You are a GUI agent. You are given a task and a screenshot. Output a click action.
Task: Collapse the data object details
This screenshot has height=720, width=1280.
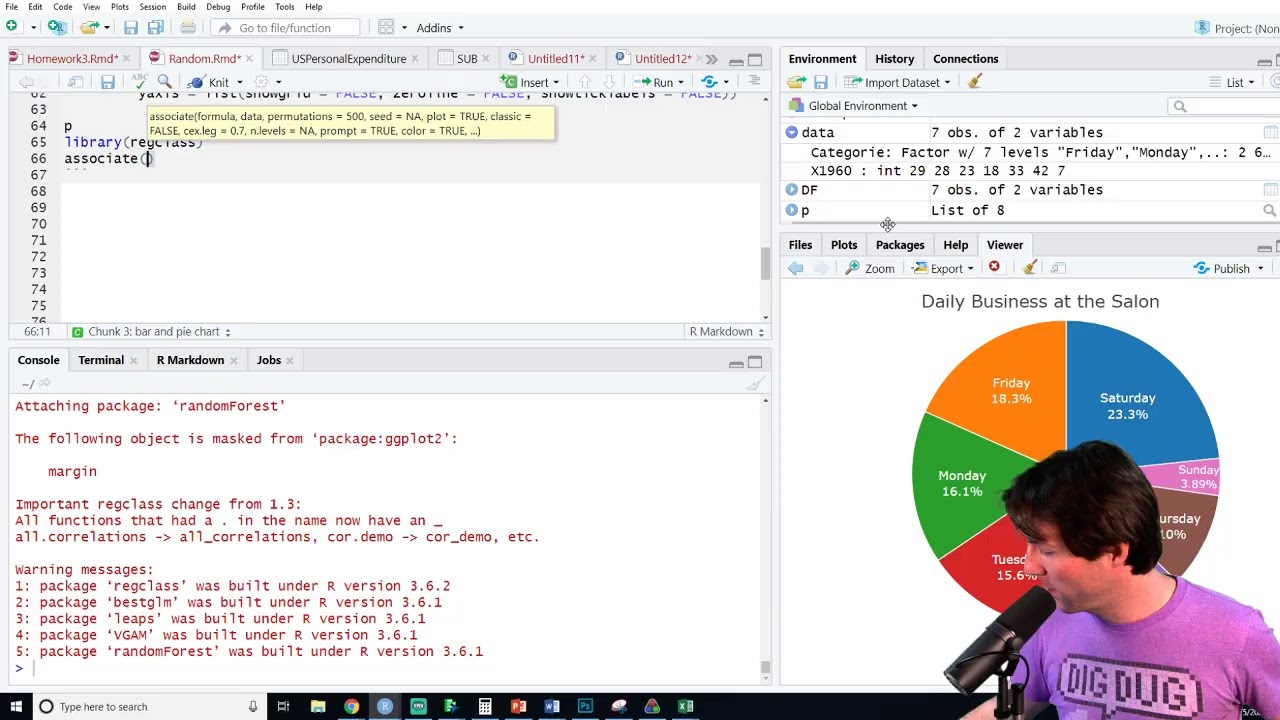pyautogui.click(x=791, y=132)
